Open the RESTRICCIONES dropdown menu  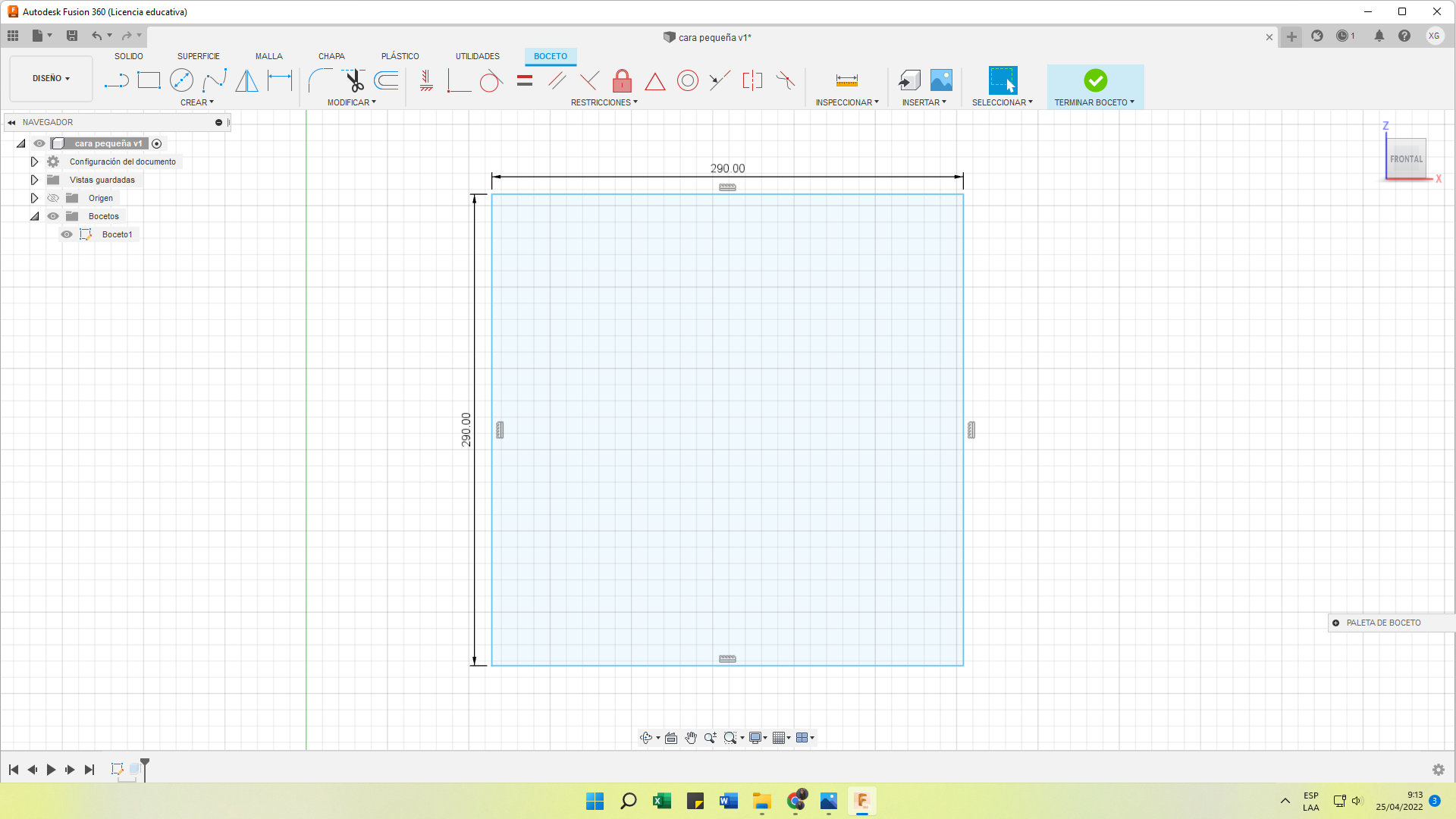[604, 102]
